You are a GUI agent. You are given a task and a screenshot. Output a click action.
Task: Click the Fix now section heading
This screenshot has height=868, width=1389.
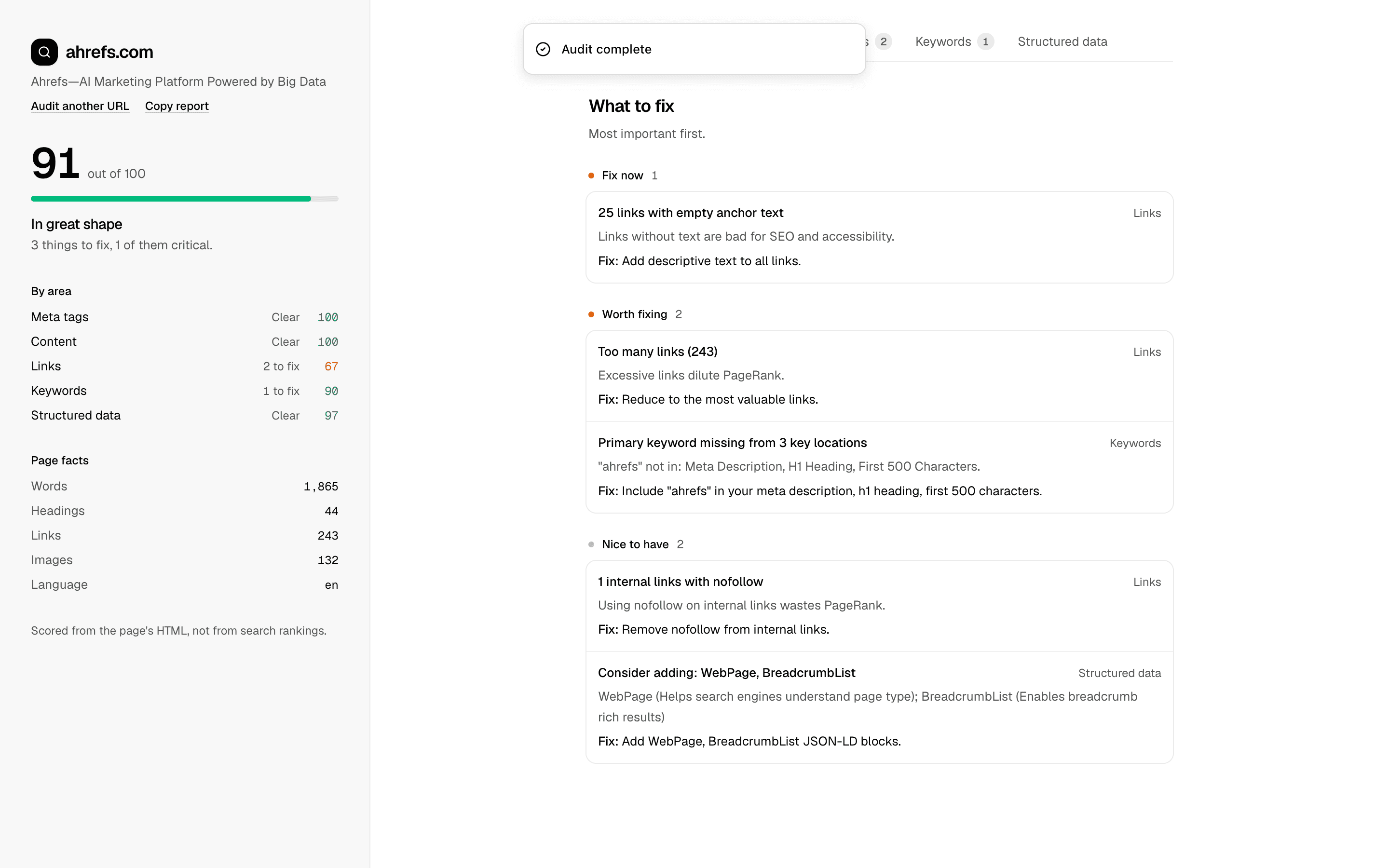(x=623, y=176)
